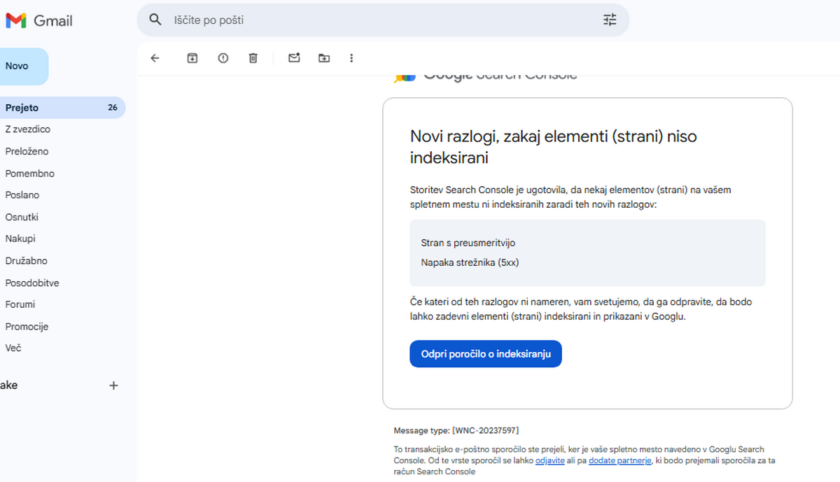
Task: Go back to inbox arrow
Action: pyautogui.click(x=155, y=58)
